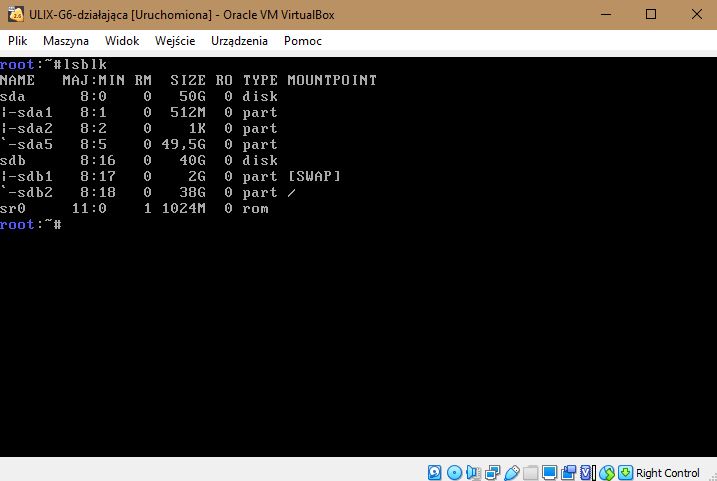Click the optical disk drive status icon
The image size is (717, 481).
coord(454,472)
